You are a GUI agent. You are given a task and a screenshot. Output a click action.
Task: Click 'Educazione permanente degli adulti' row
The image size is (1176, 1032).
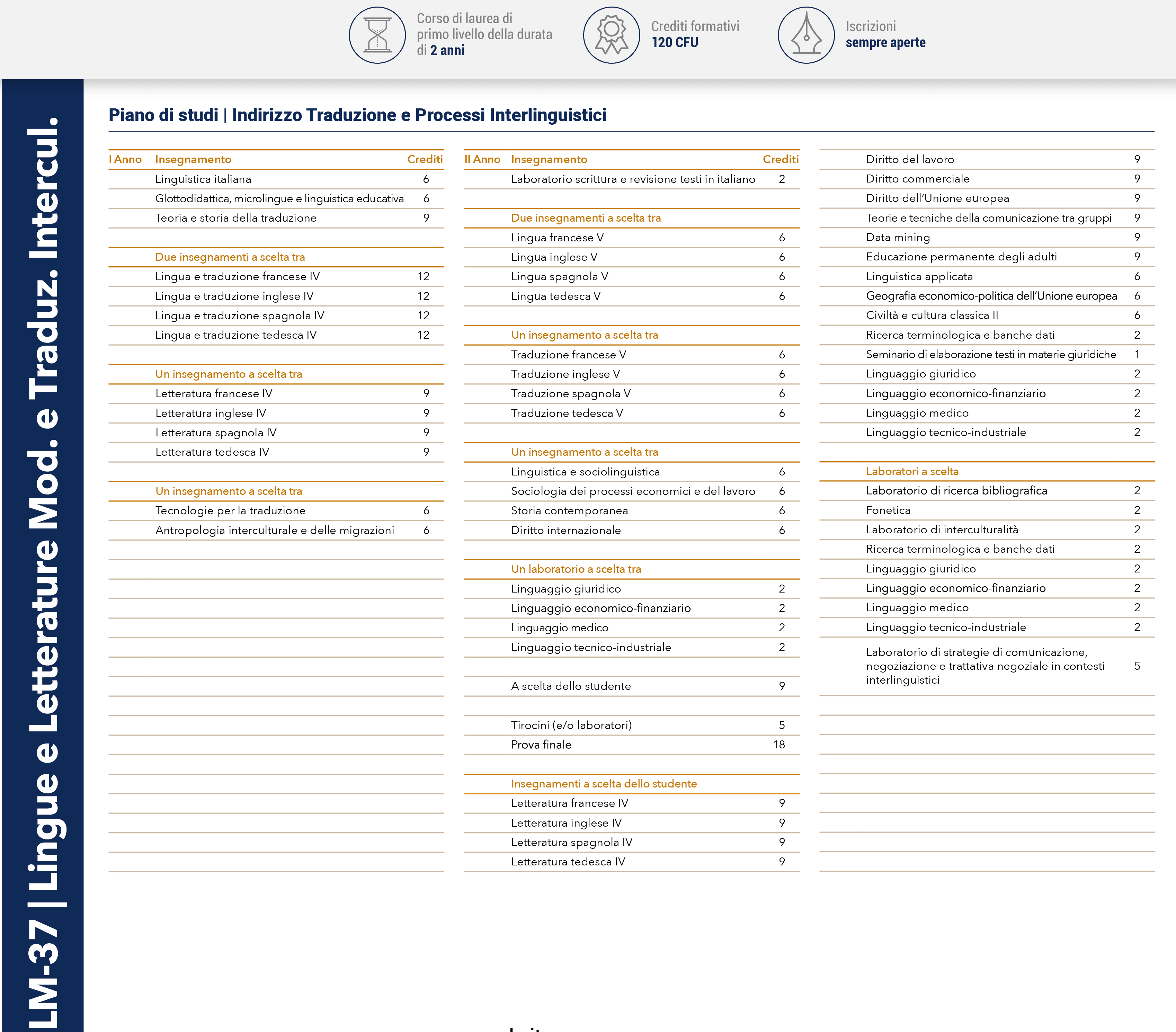coord(987,257)
